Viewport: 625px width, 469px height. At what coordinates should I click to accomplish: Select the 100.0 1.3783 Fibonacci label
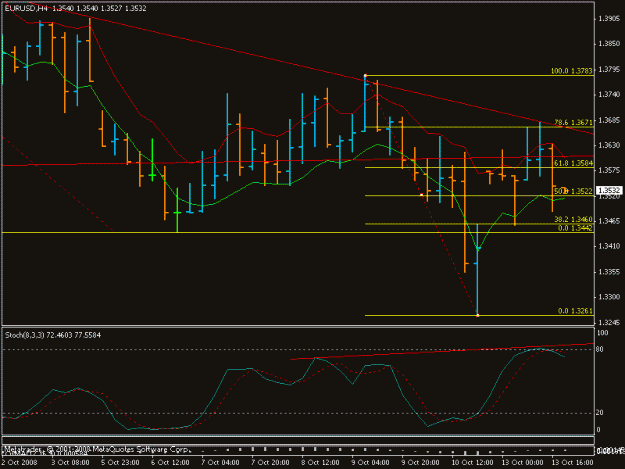pyautogui.click(x=572, y=71)
